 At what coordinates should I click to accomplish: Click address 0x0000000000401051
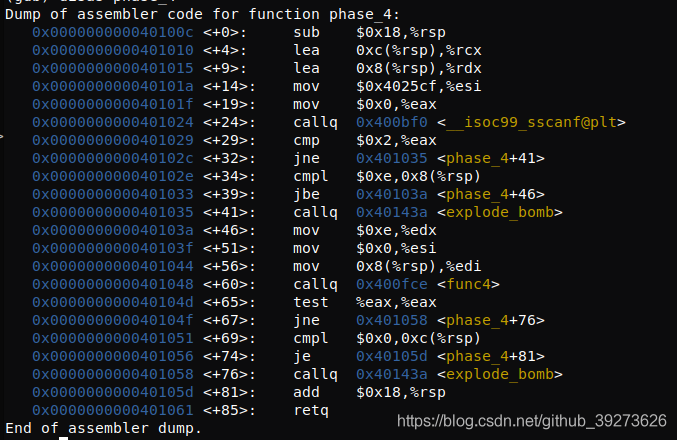113,338
